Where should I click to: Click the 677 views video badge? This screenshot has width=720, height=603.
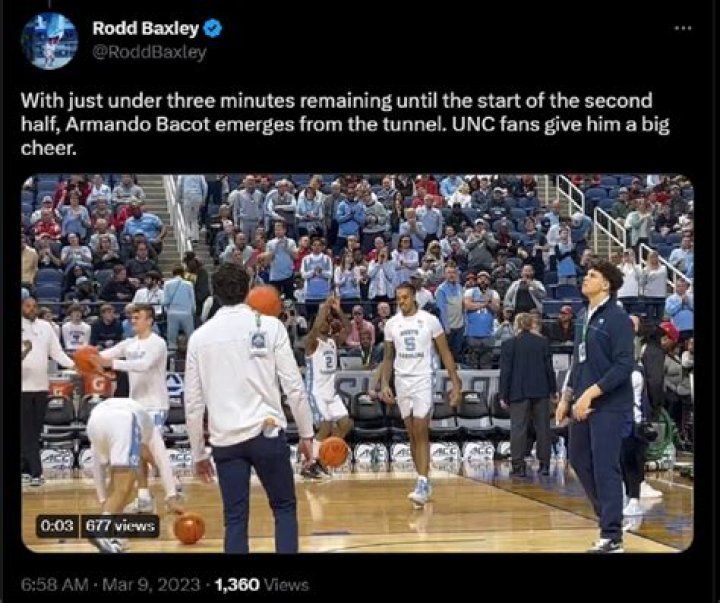120,525
